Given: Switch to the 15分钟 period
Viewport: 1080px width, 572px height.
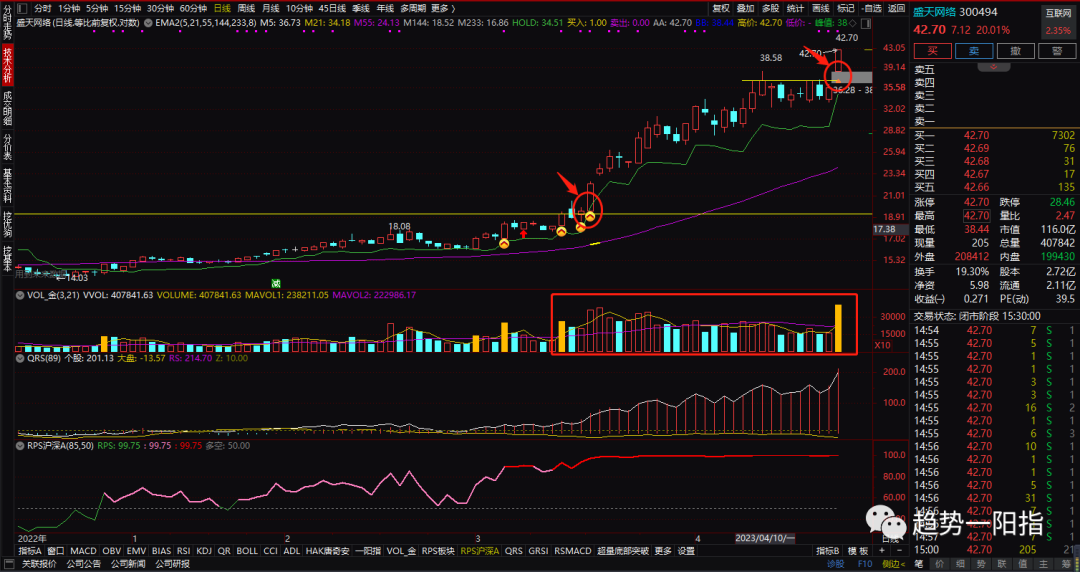Looking at the screenshot, I should click(x=127, y=8).
